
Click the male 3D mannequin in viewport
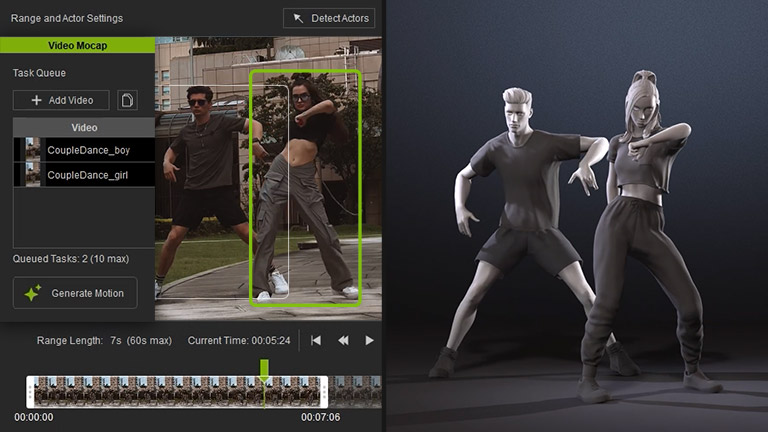point(520,220)
